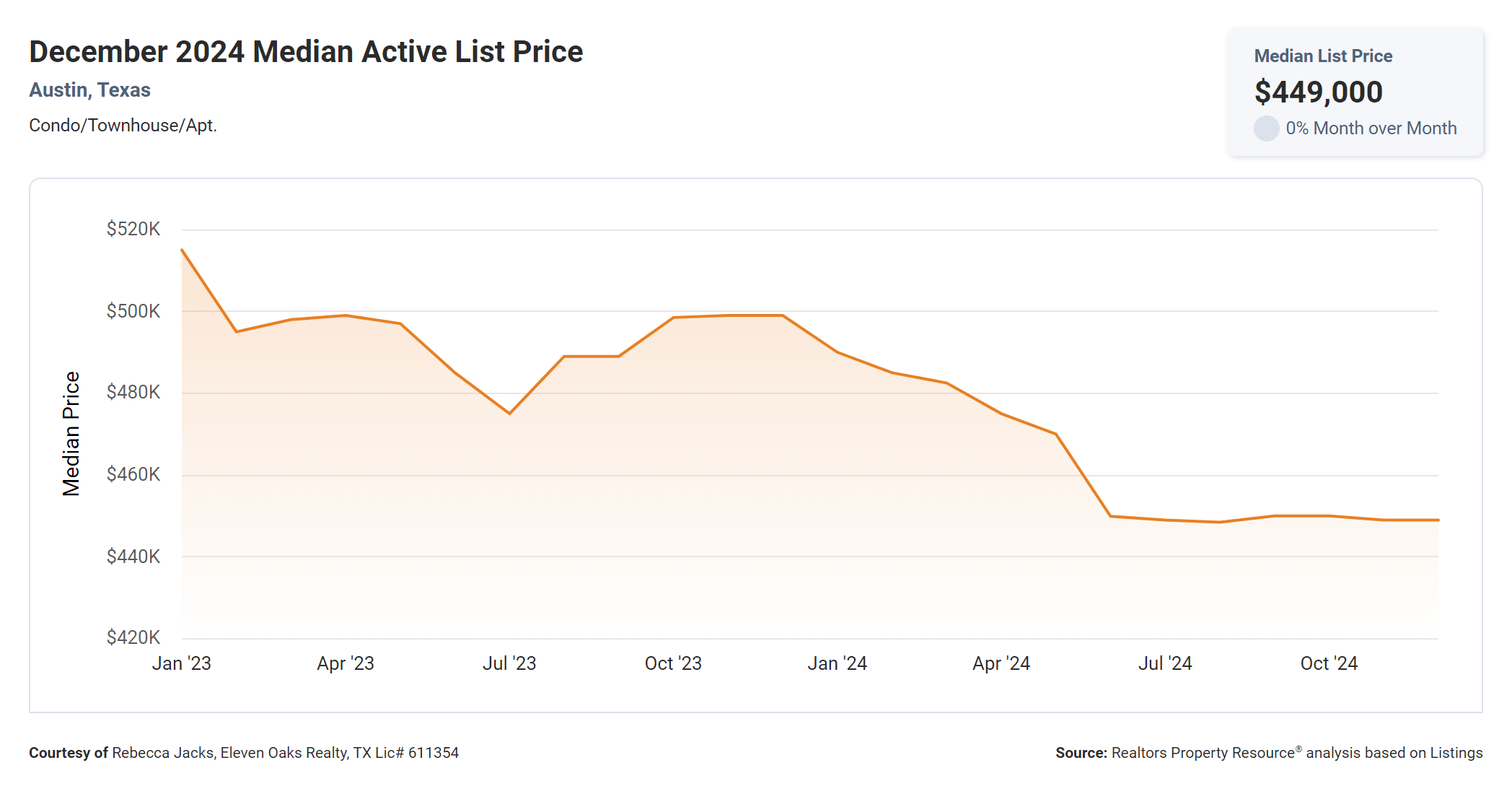Select the $520K y-axis label

[133, 230]
